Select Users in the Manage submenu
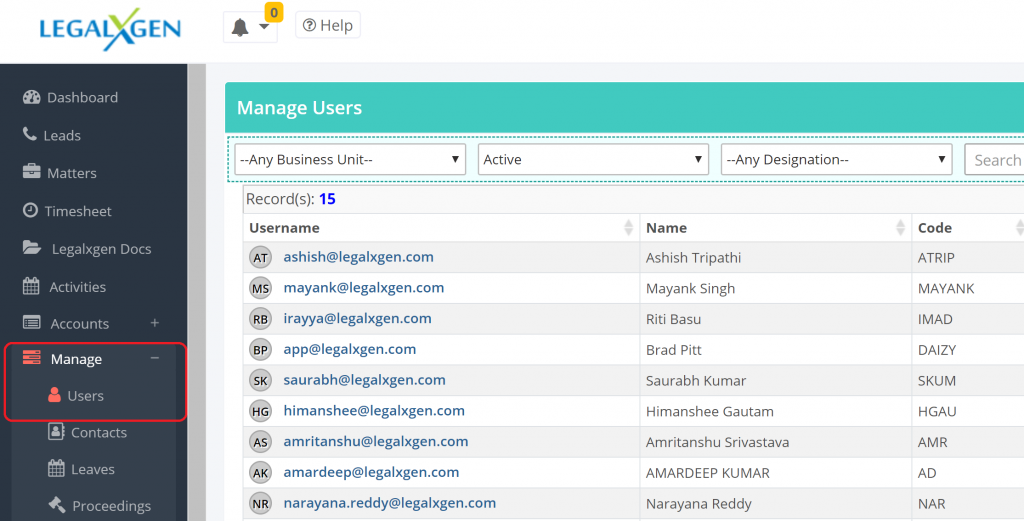This screenshot has height=521, width=1024. tap(85, 396)
